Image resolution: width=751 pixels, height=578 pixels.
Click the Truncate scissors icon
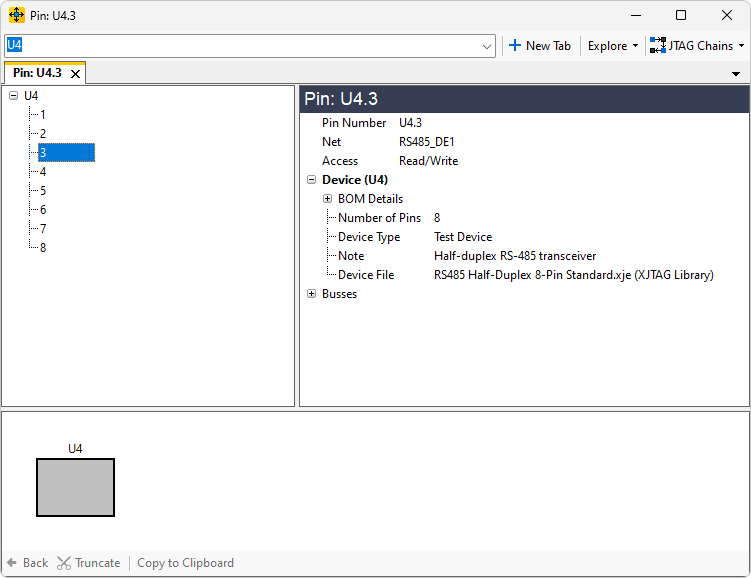pyautogui.click(x=64, y=563)
